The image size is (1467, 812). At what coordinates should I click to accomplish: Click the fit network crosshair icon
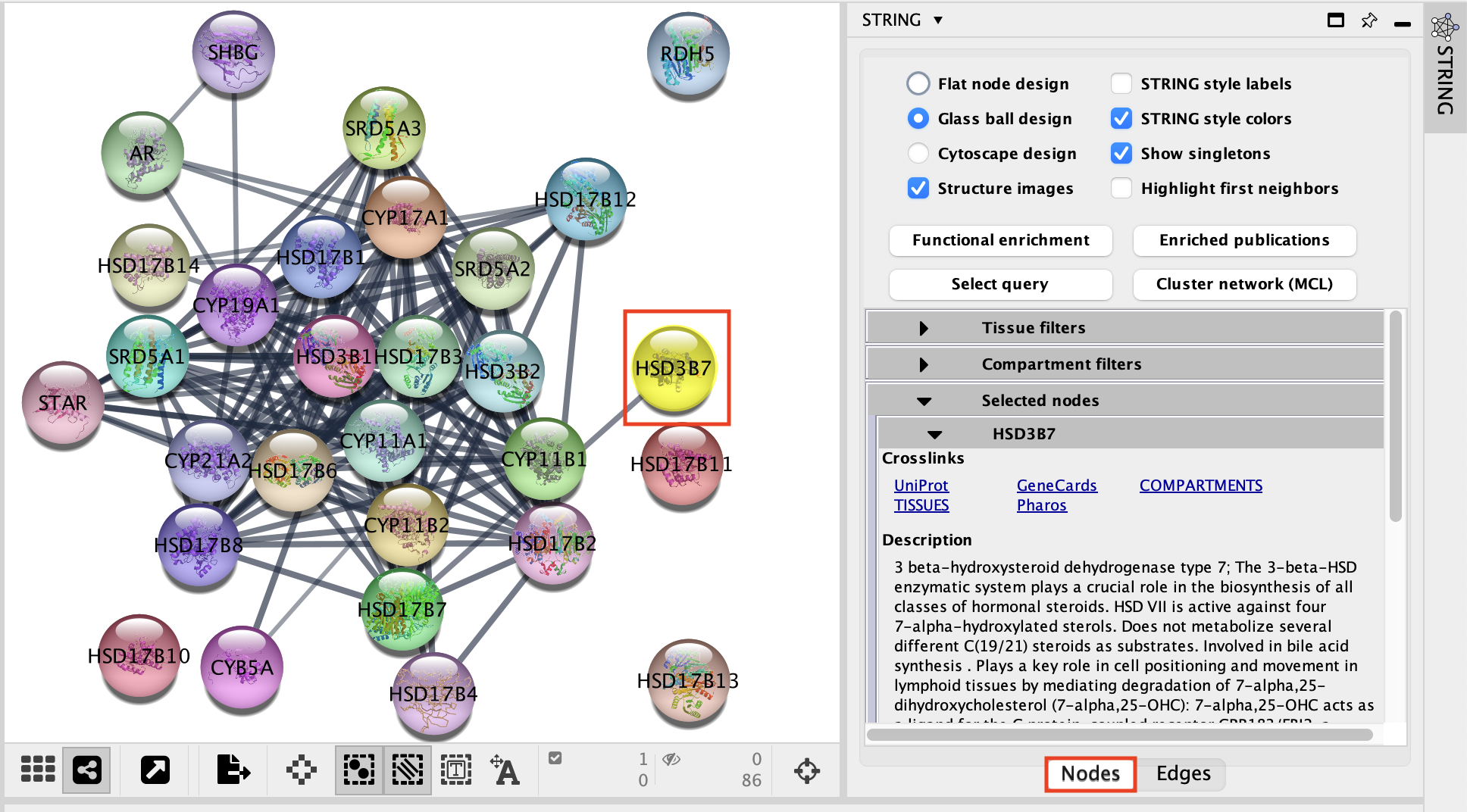point(807,771)
